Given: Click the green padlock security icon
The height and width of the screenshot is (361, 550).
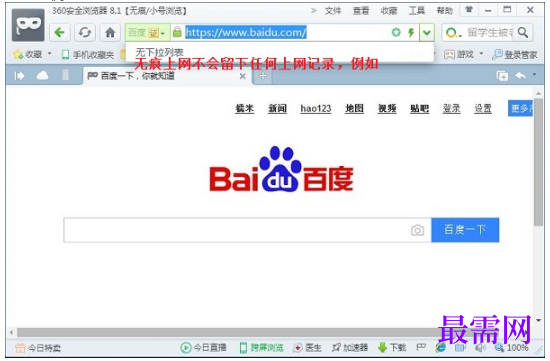Looking at the screenshot, I should click(177, 32).
